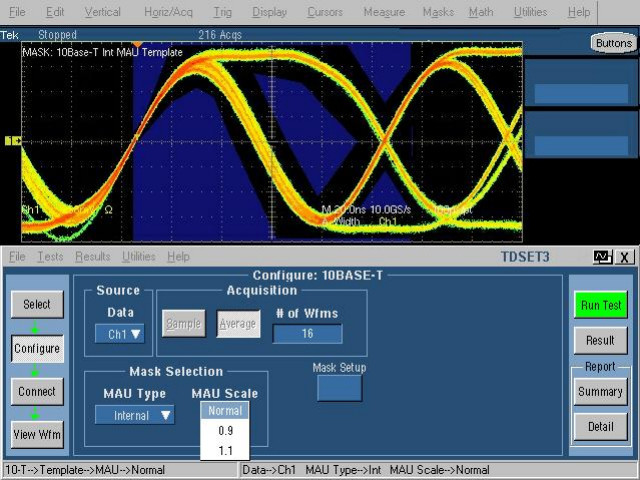Expand the MAU Type Internal dropdown
Image resolution: width=640 pixels, height=480 pixels.
pos(135,415)
